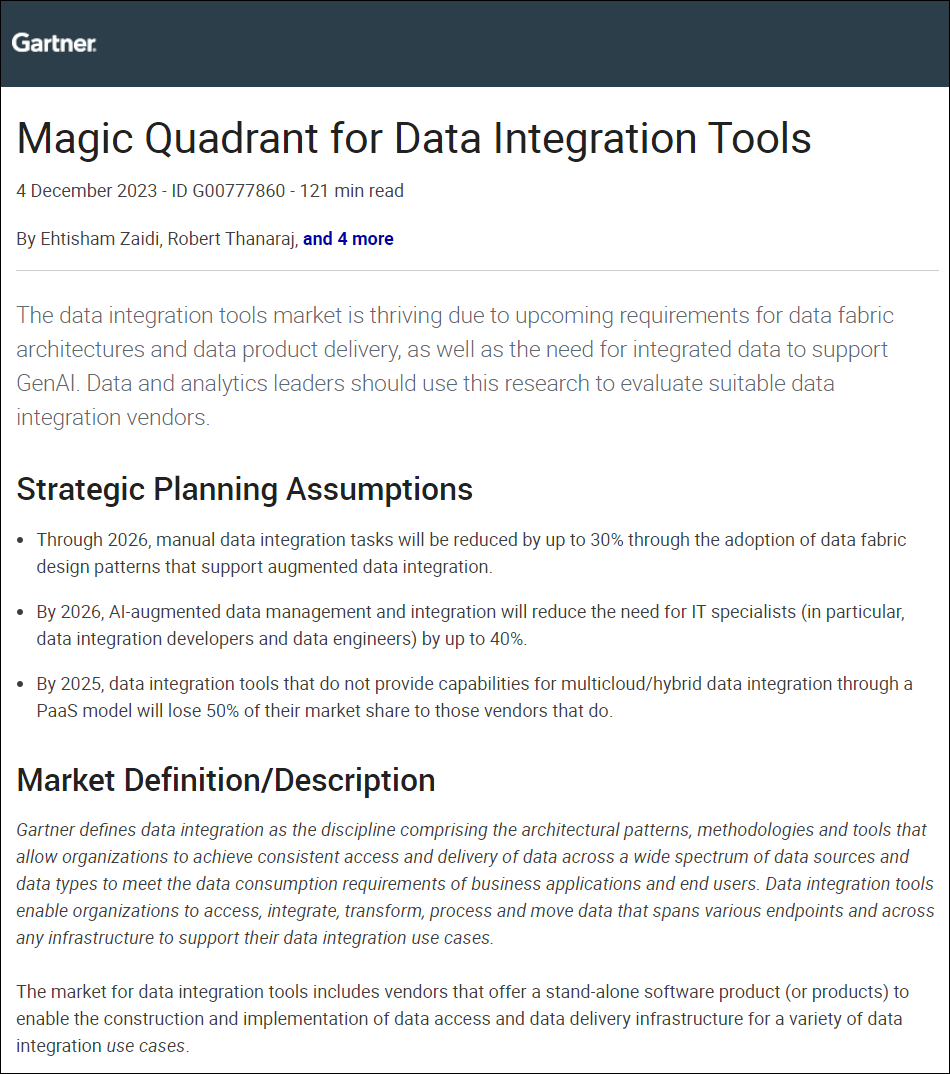The height and width of the screenshot is (1074, 950).
Task: Click the 'Strategic Planning Assumptions' heading
Action: (245, 489)
